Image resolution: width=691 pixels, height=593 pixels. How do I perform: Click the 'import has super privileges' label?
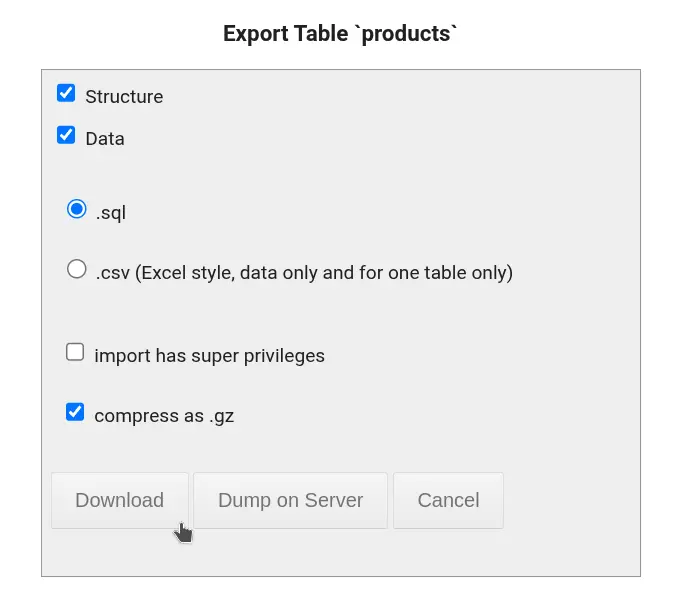coord(209,356)
